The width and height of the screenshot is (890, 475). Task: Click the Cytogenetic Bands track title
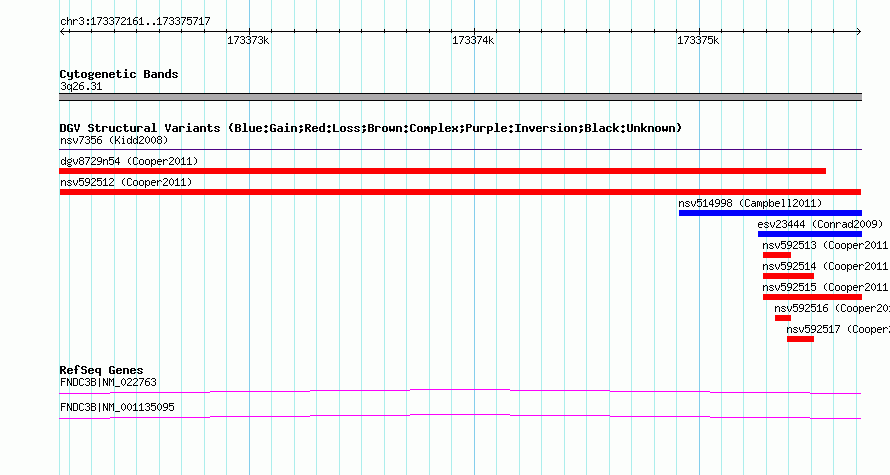pyautogui.click(x=119, y=74)
